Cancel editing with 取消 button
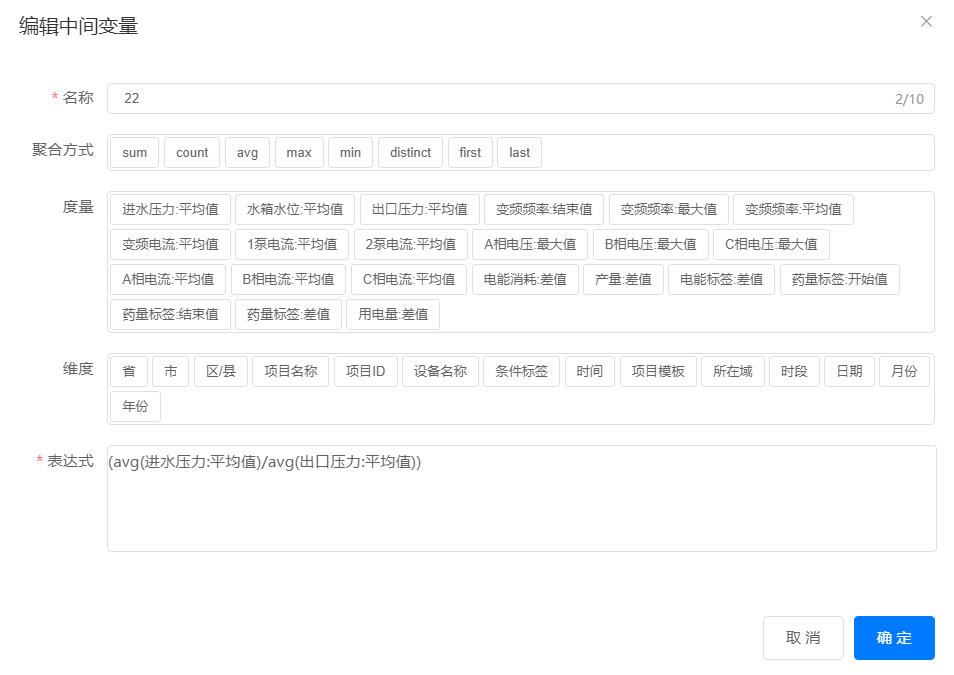 click(x=803, y=638)
